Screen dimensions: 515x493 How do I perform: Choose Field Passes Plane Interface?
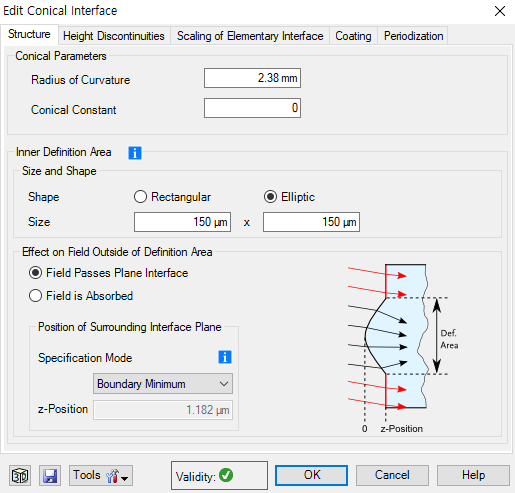click(x=108, y=273)
